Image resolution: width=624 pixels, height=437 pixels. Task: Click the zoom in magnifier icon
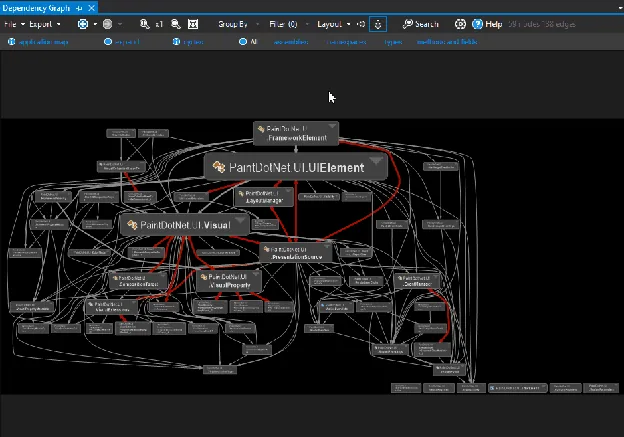pos(144,24)
